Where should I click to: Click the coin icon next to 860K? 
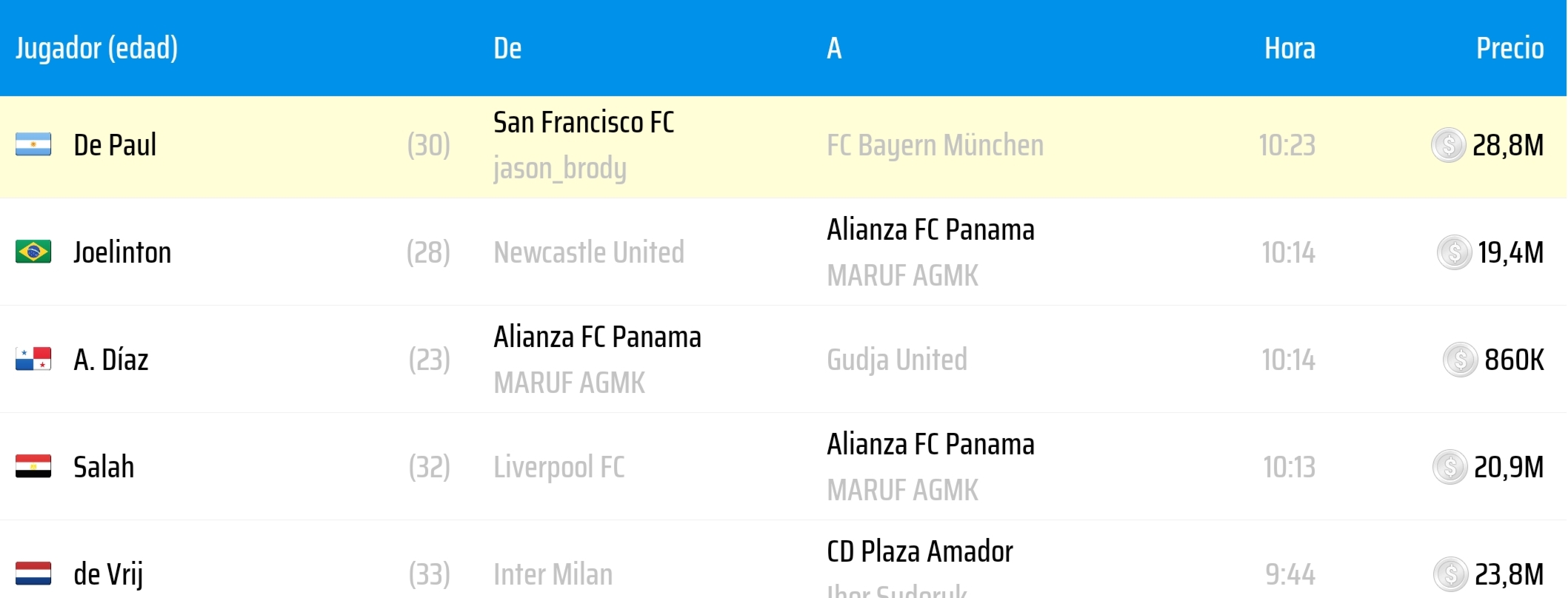coord(1460,360)
